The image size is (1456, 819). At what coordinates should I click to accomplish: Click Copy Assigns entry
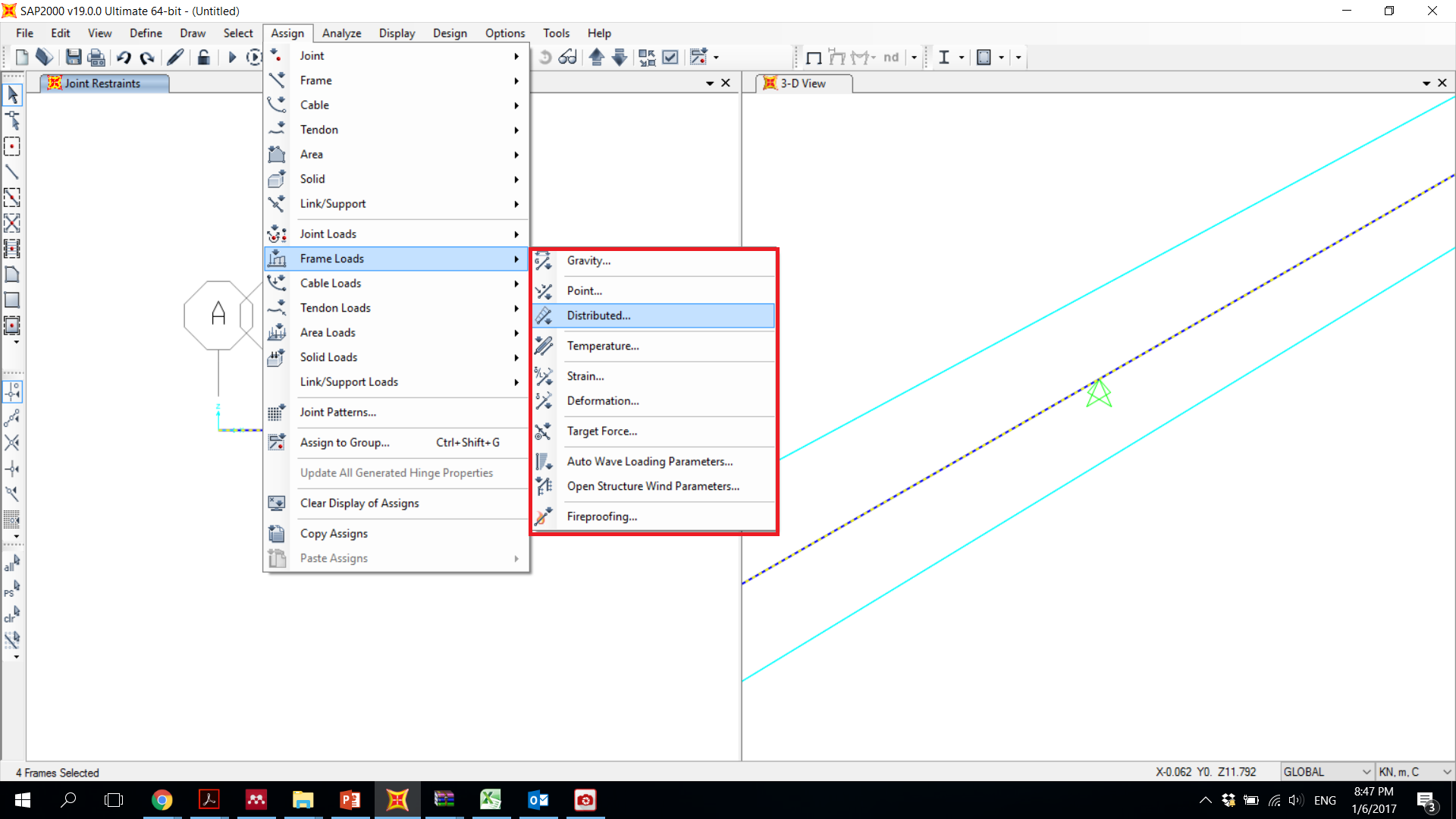[x=396, y=534]
